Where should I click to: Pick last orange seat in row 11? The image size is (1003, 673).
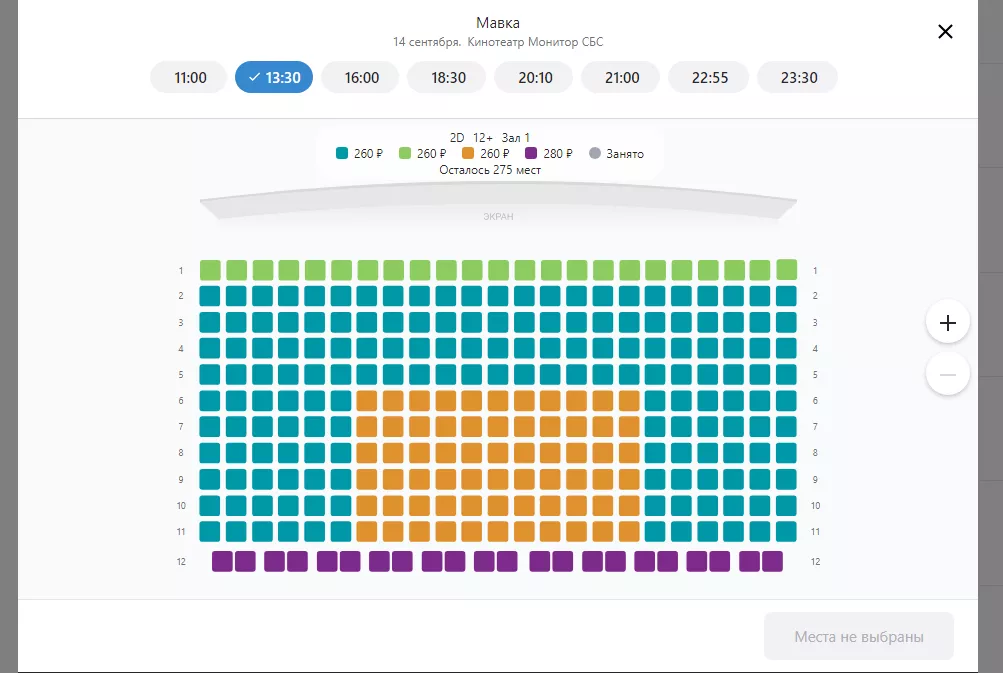click(629, 531)
